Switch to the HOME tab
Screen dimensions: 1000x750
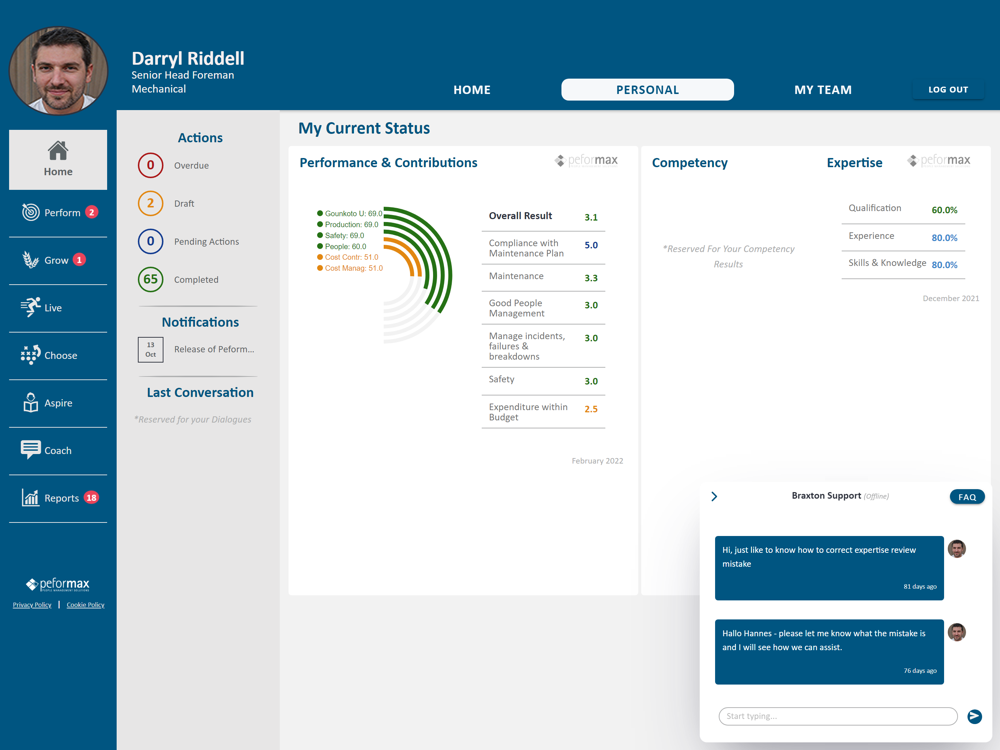point(472,90)
